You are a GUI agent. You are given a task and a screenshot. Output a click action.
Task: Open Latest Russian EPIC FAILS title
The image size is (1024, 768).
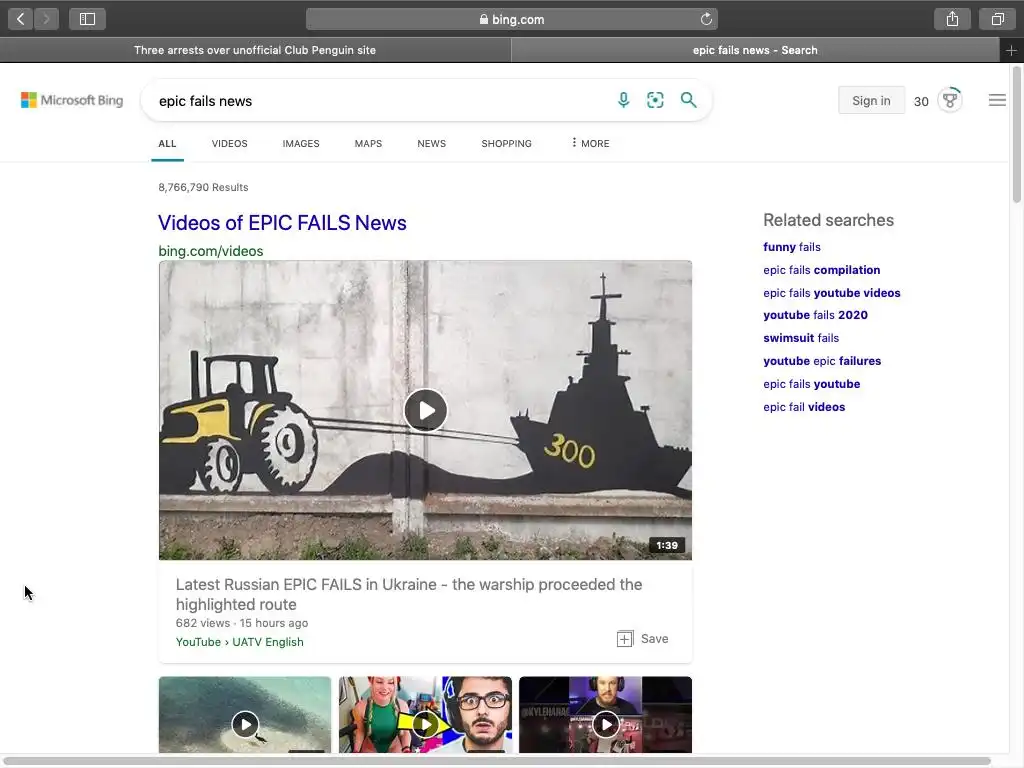pyautogui.click(x=409, y=594)
